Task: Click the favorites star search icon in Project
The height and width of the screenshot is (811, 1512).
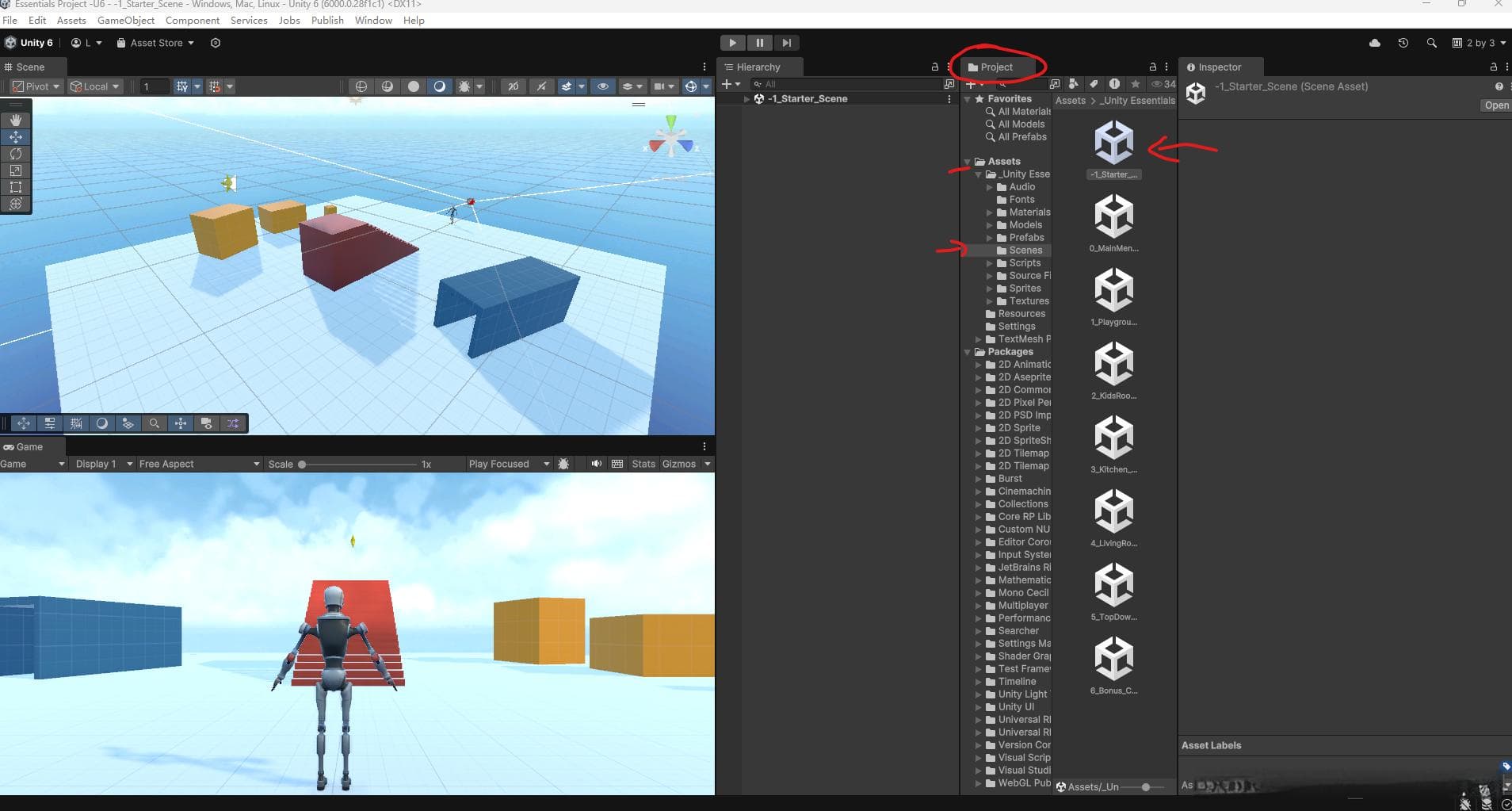Action: pos(1136,84)
